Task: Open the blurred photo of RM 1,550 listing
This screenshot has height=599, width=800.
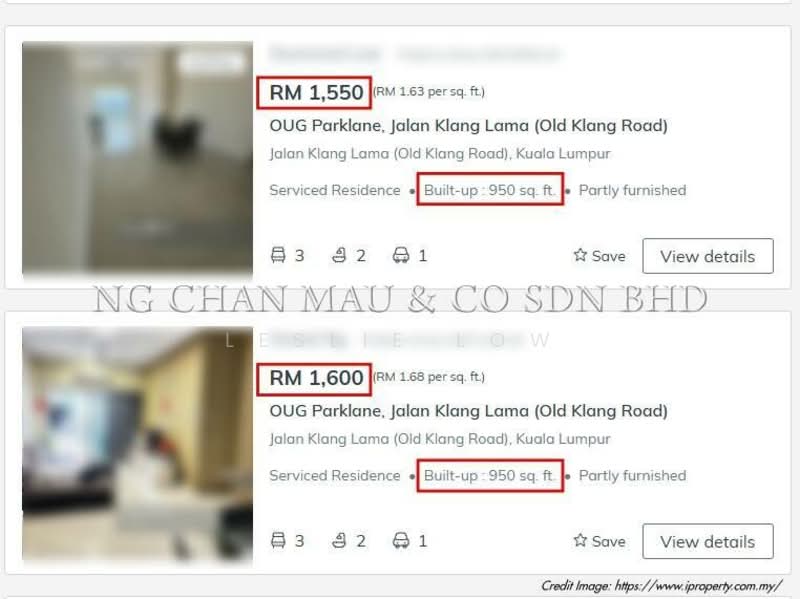Action: click(137, 158)
